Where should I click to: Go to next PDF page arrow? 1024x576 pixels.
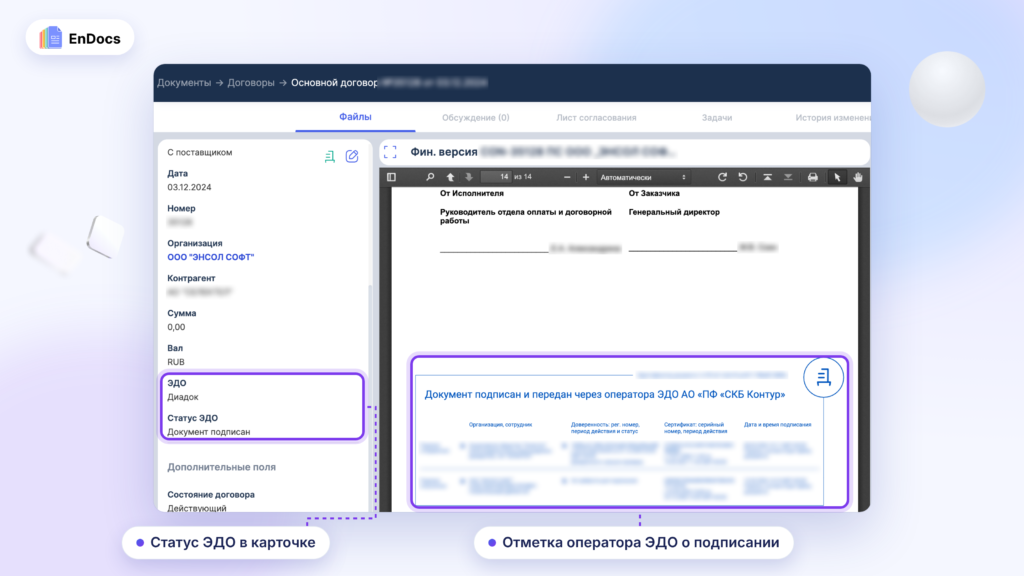tap(469, 177)
